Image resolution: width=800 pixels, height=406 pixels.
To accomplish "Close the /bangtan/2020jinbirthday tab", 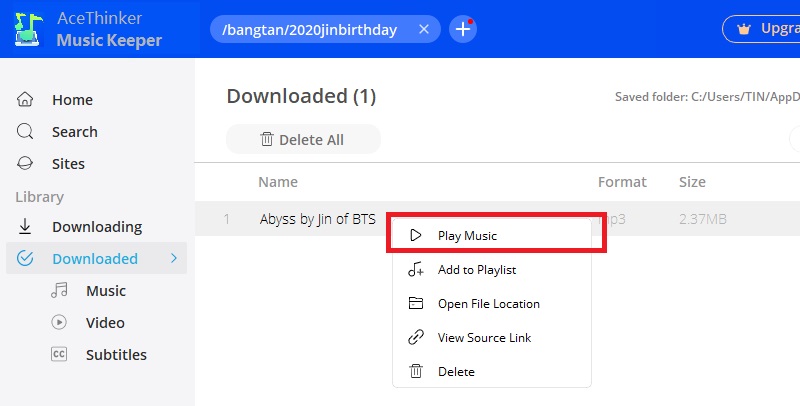I will point(424,30).
